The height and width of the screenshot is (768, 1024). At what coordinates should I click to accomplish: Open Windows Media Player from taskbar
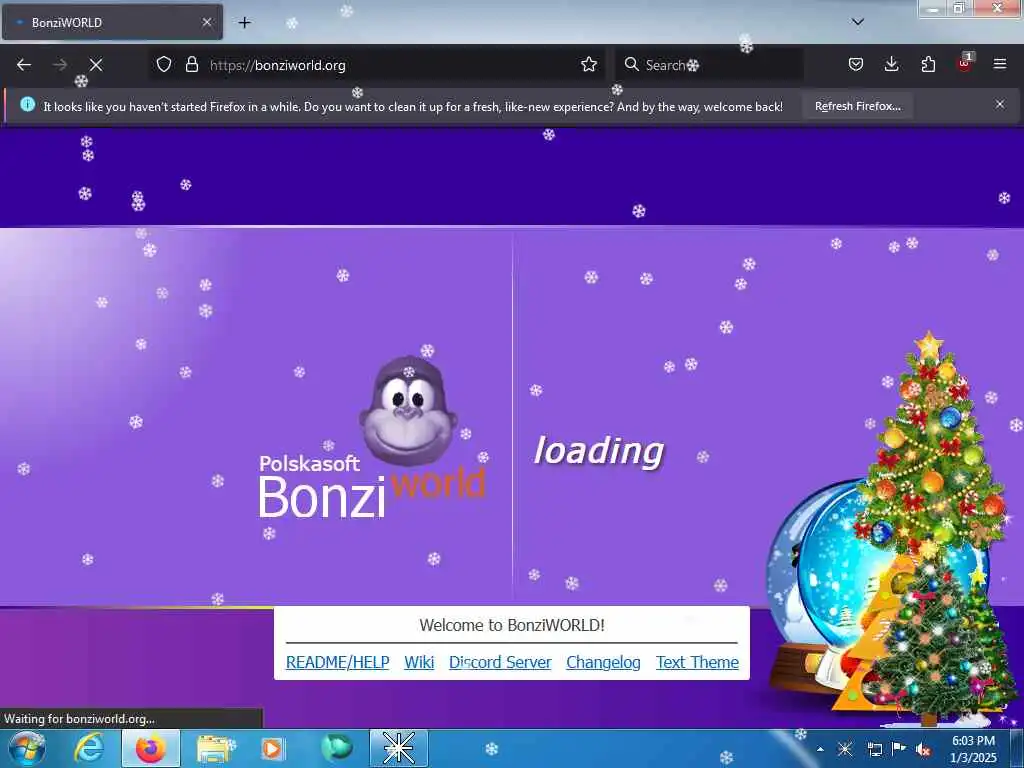(272, 748)
